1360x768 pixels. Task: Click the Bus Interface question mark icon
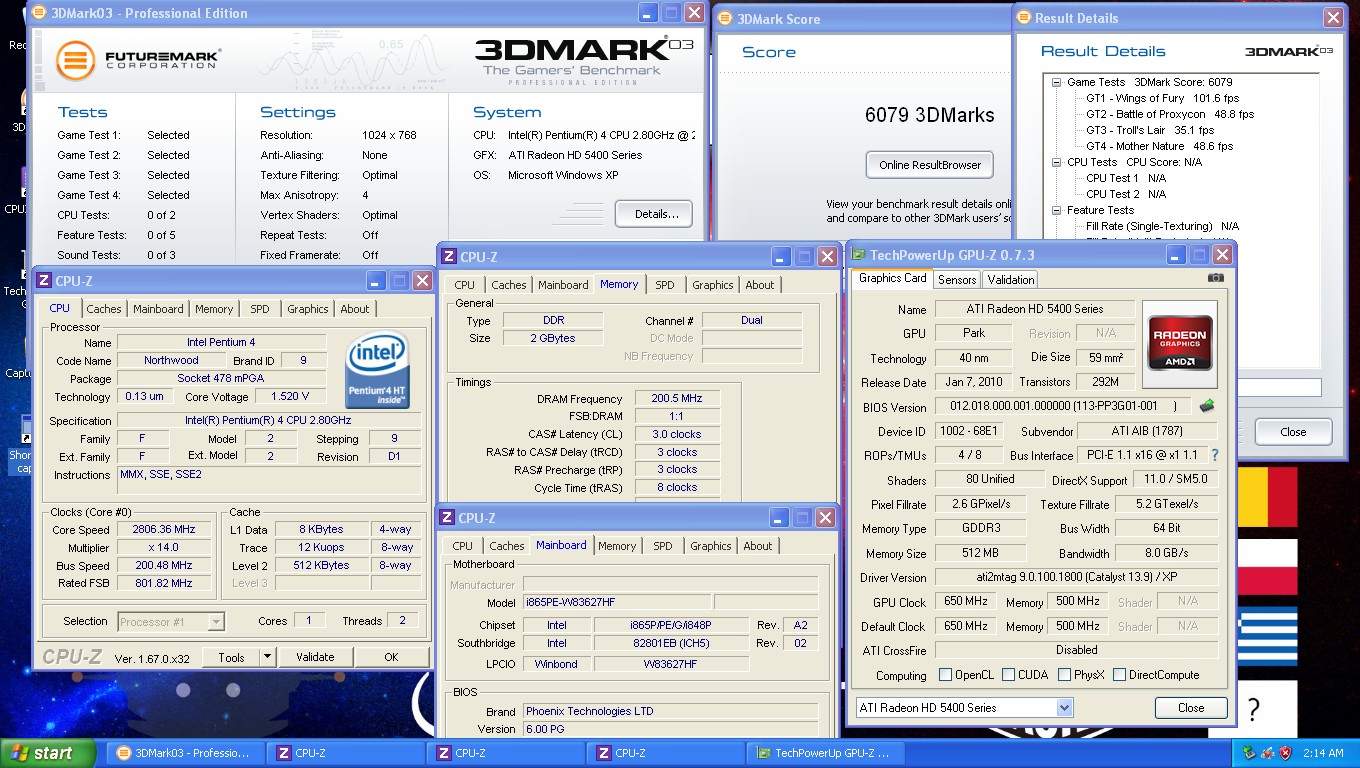coord(1215,455)
